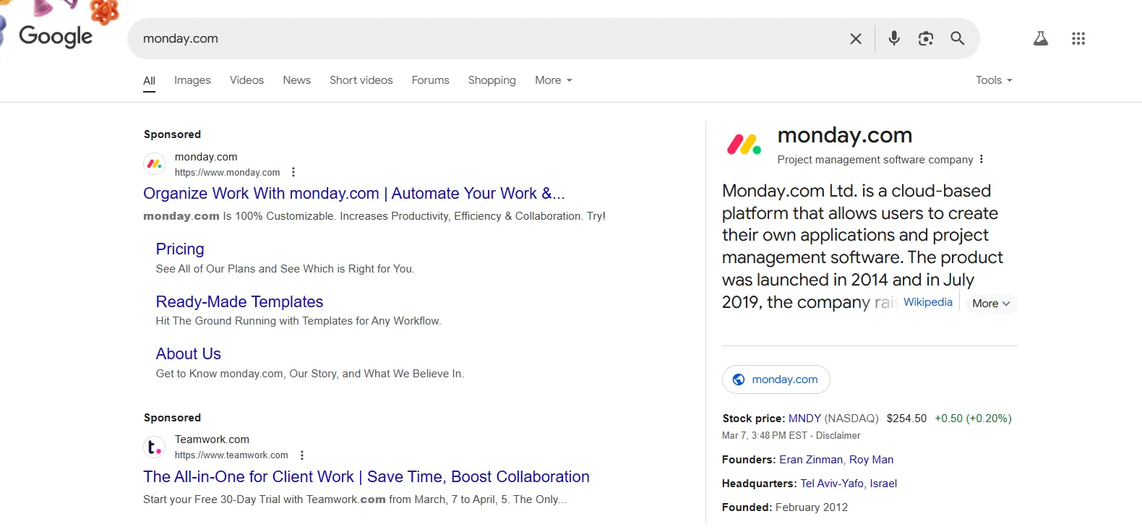The height and width of the screenshot is (532, 1142).
Task: Click 'Stock price:' label in panel
Action: pos(754,418)
